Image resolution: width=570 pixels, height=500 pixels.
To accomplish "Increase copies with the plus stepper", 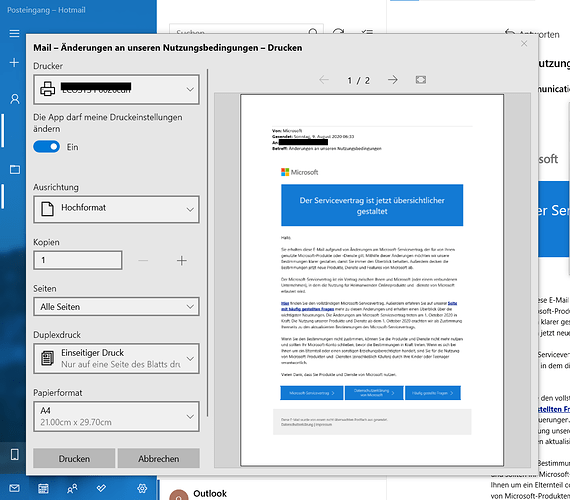I will point(181,260).
